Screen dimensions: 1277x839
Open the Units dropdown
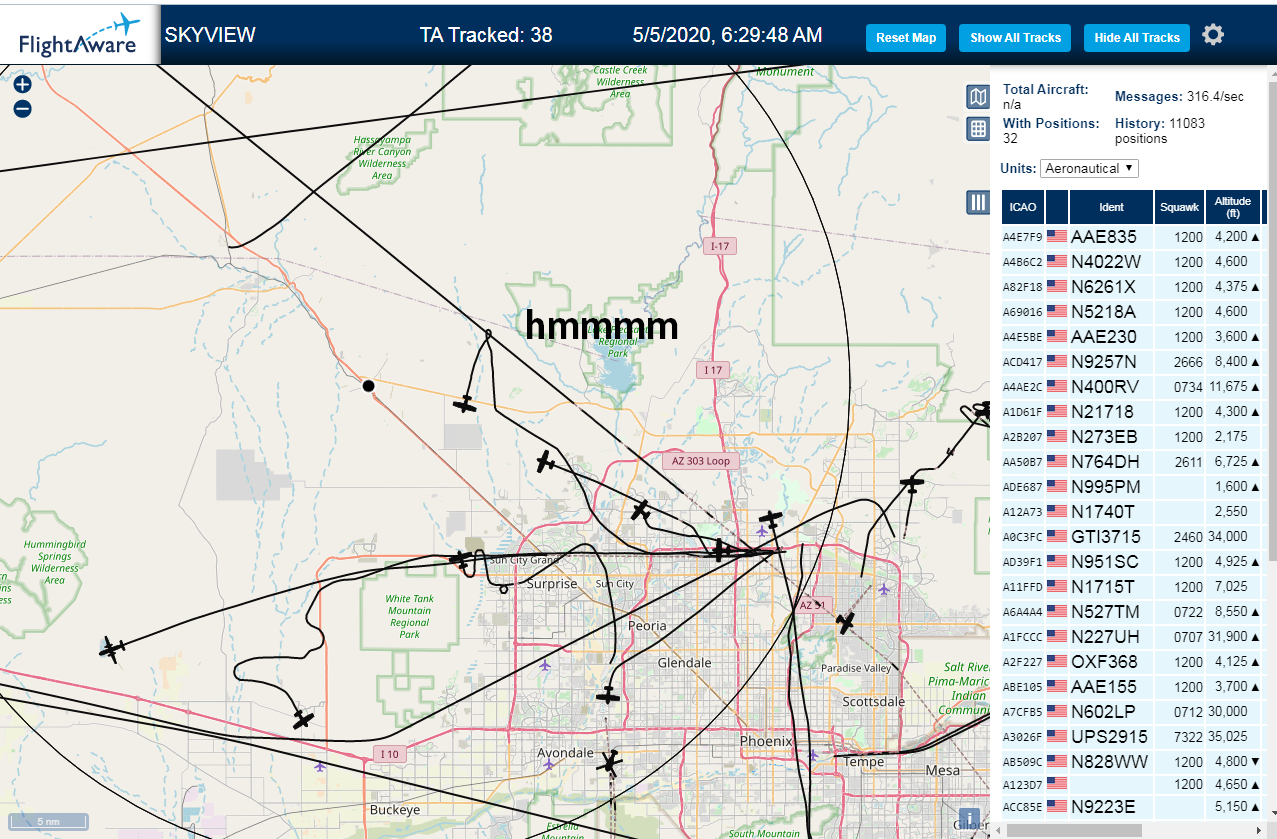tap(1089, 168)
